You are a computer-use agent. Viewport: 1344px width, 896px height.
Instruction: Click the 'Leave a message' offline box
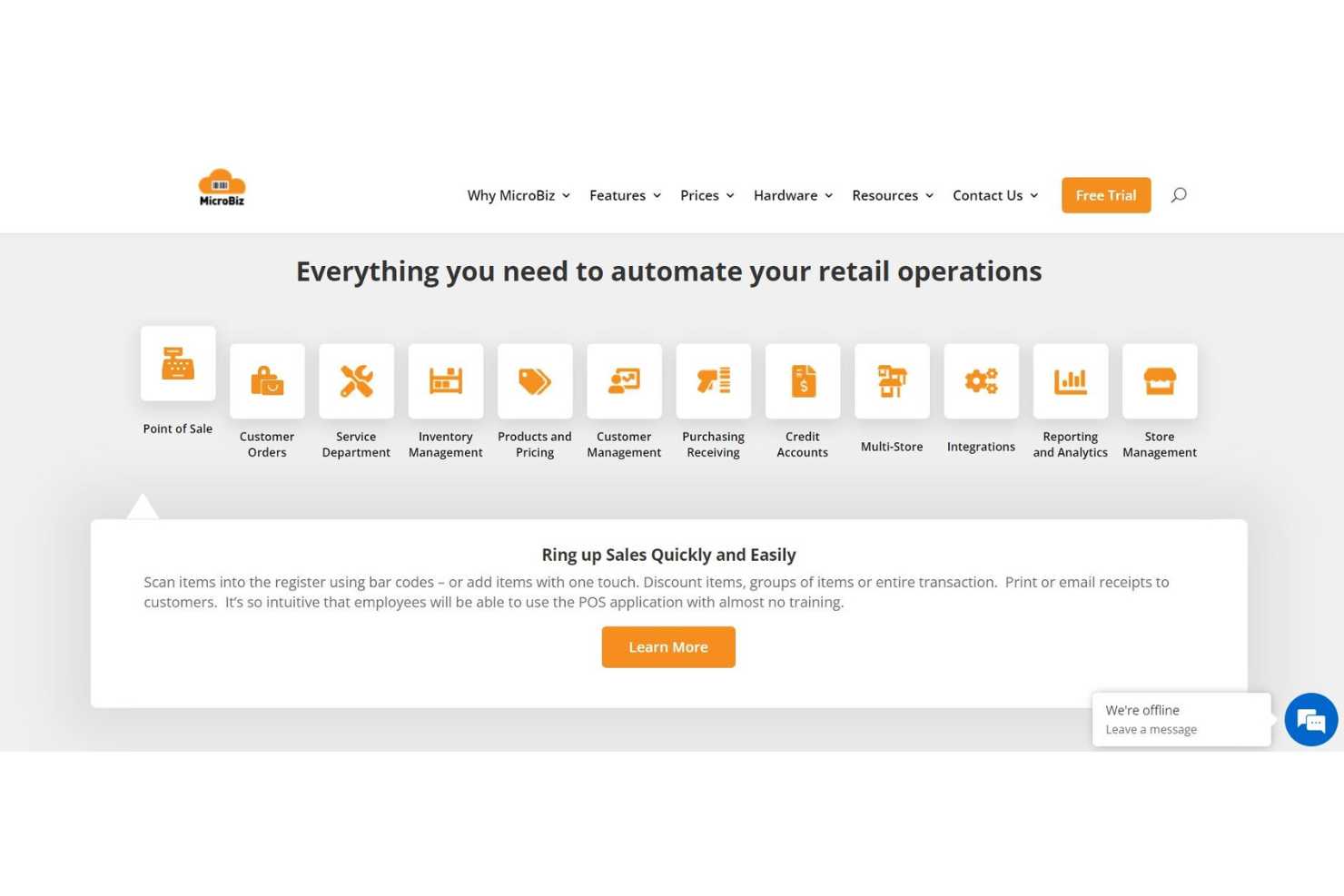pos(1181,720)
